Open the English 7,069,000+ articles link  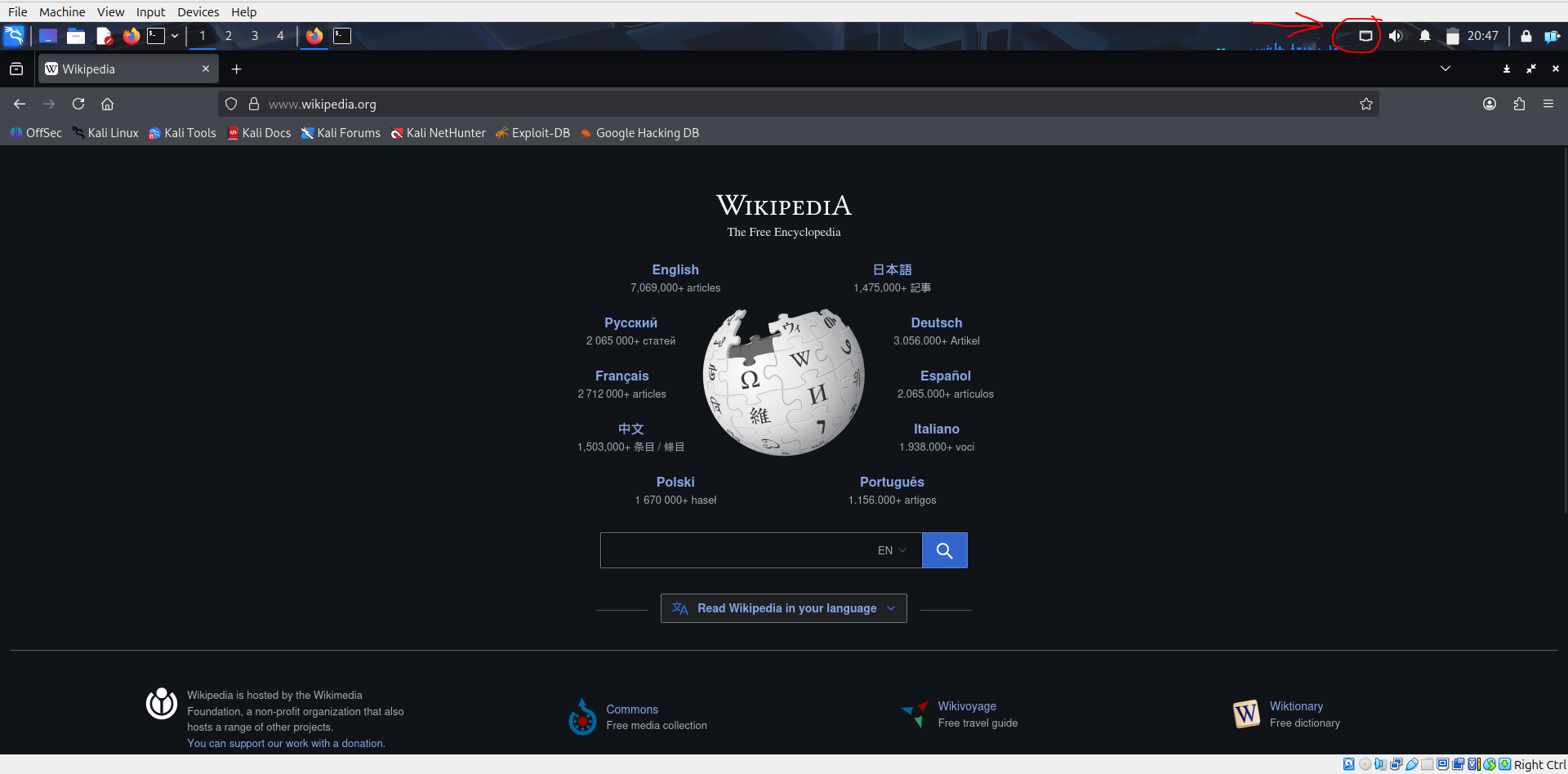point(675,269)
